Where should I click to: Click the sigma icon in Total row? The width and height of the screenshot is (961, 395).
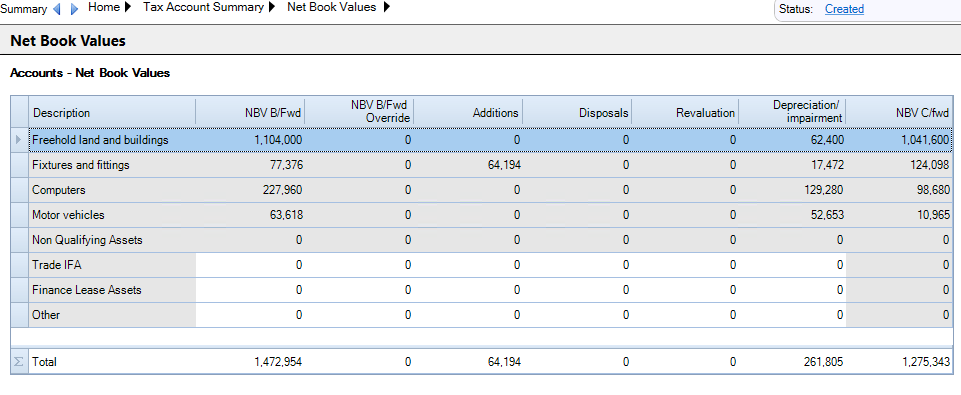click(19, 362)
